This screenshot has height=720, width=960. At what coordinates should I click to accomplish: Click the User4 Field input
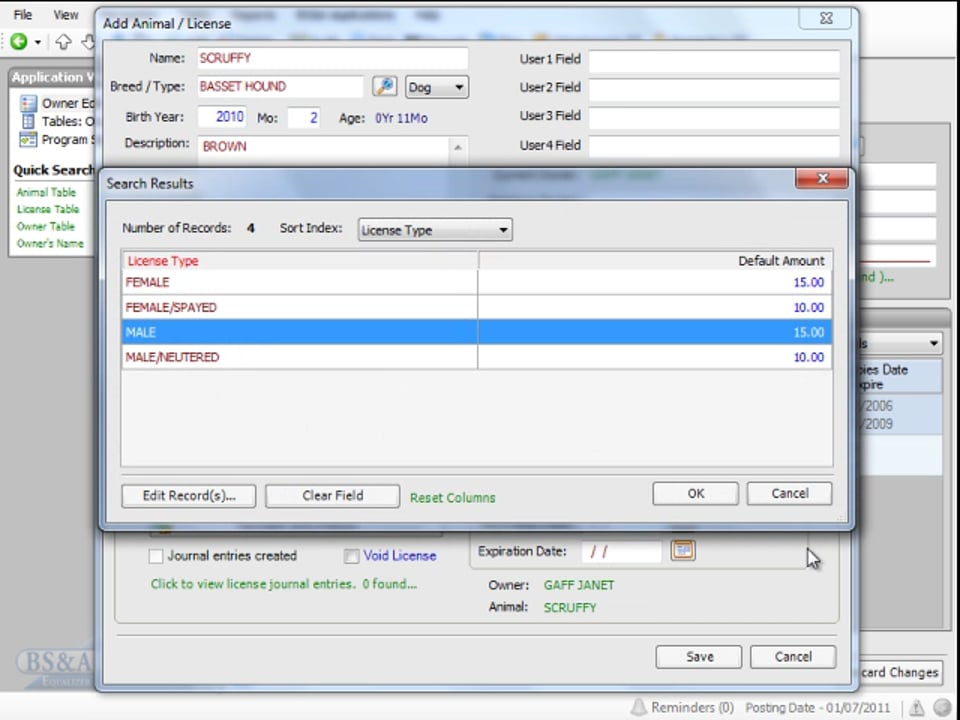click(714, 146)
